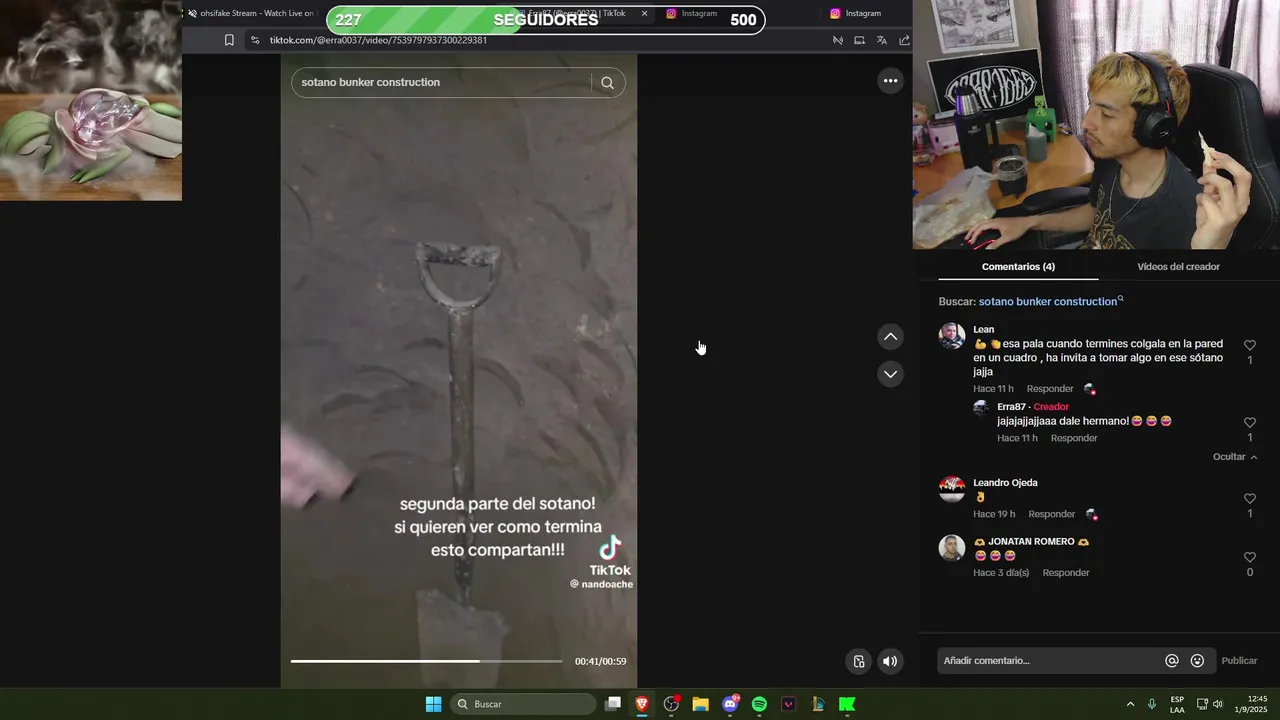Click the Erra87 username in reply
The height and width of the screenshot is (720, 1280).
pyautogui.click(x=1012, y=407)
